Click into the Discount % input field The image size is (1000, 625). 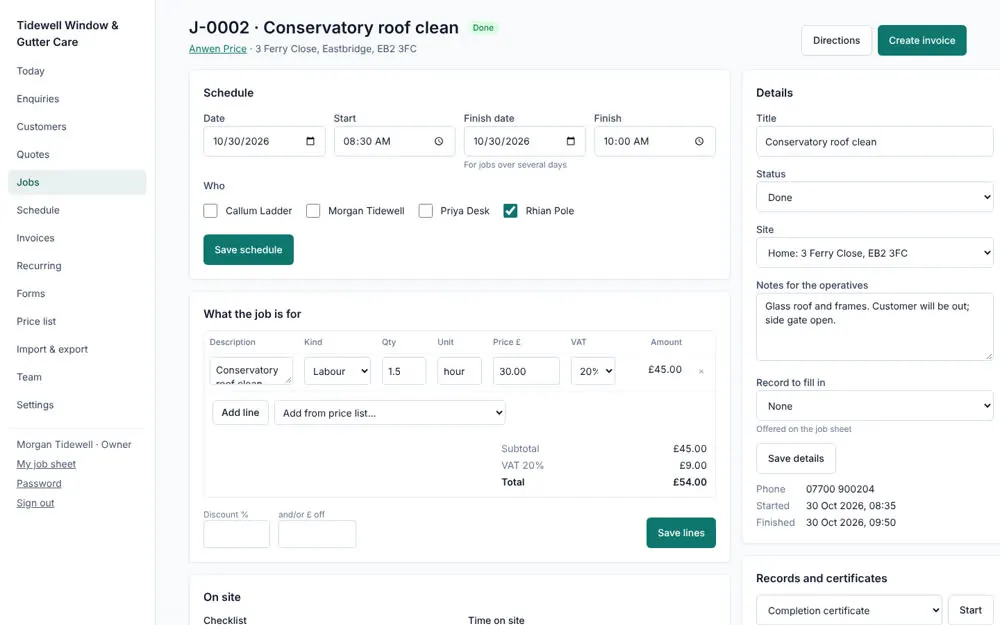(237, 534)
